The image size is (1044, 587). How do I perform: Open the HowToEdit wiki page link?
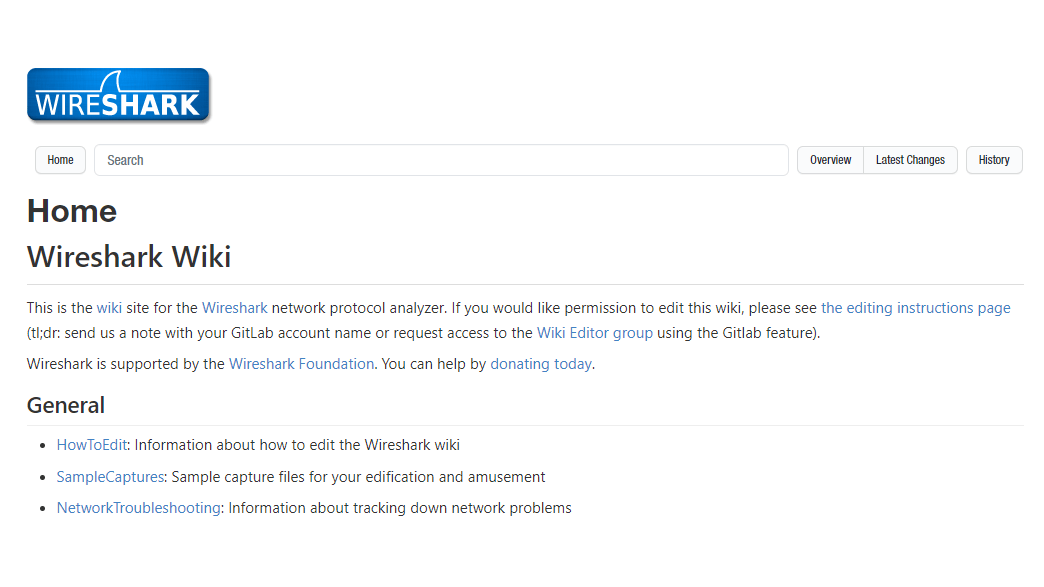click(92, 445)
